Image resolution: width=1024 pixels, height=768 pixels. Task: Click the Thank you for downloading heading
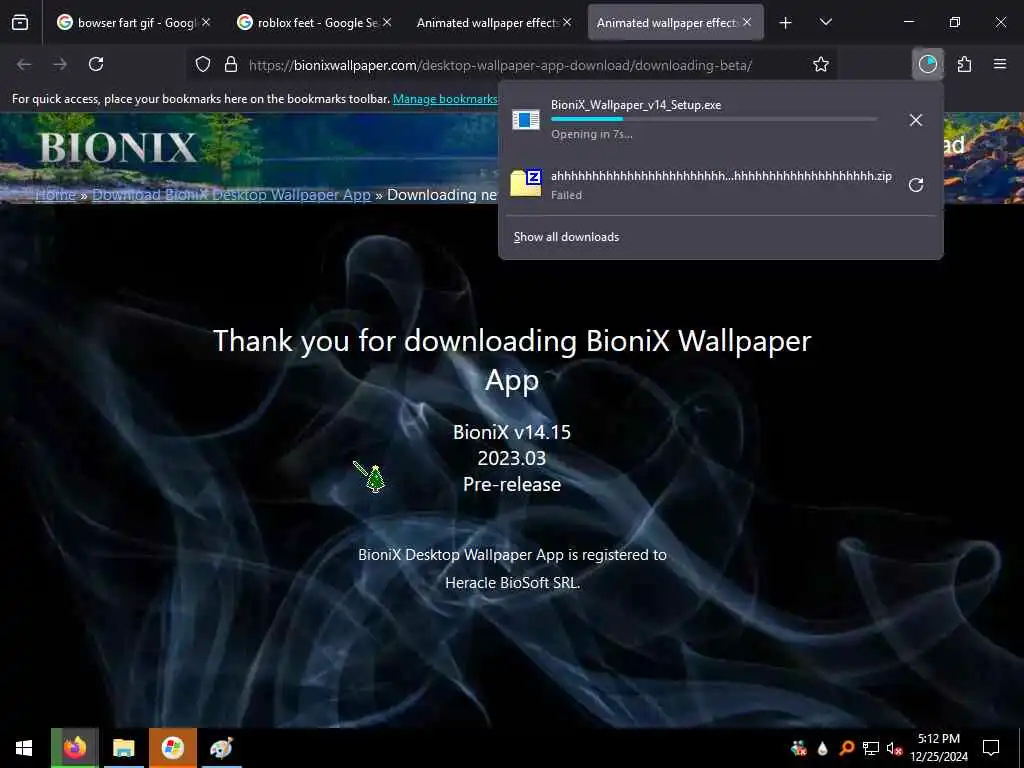[x=512, y=360]
